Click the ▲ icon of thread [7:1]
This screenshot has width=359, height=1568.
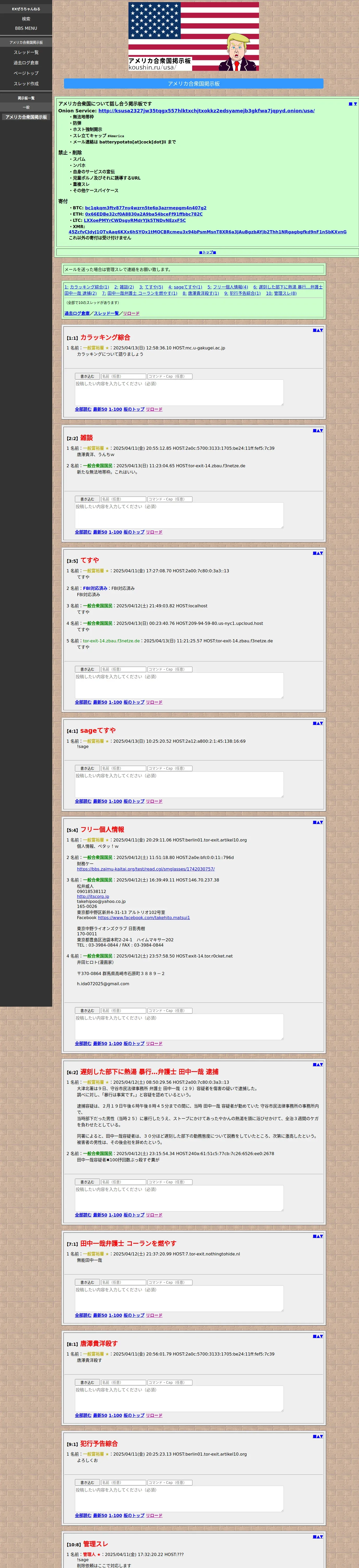click(318, 1236)
